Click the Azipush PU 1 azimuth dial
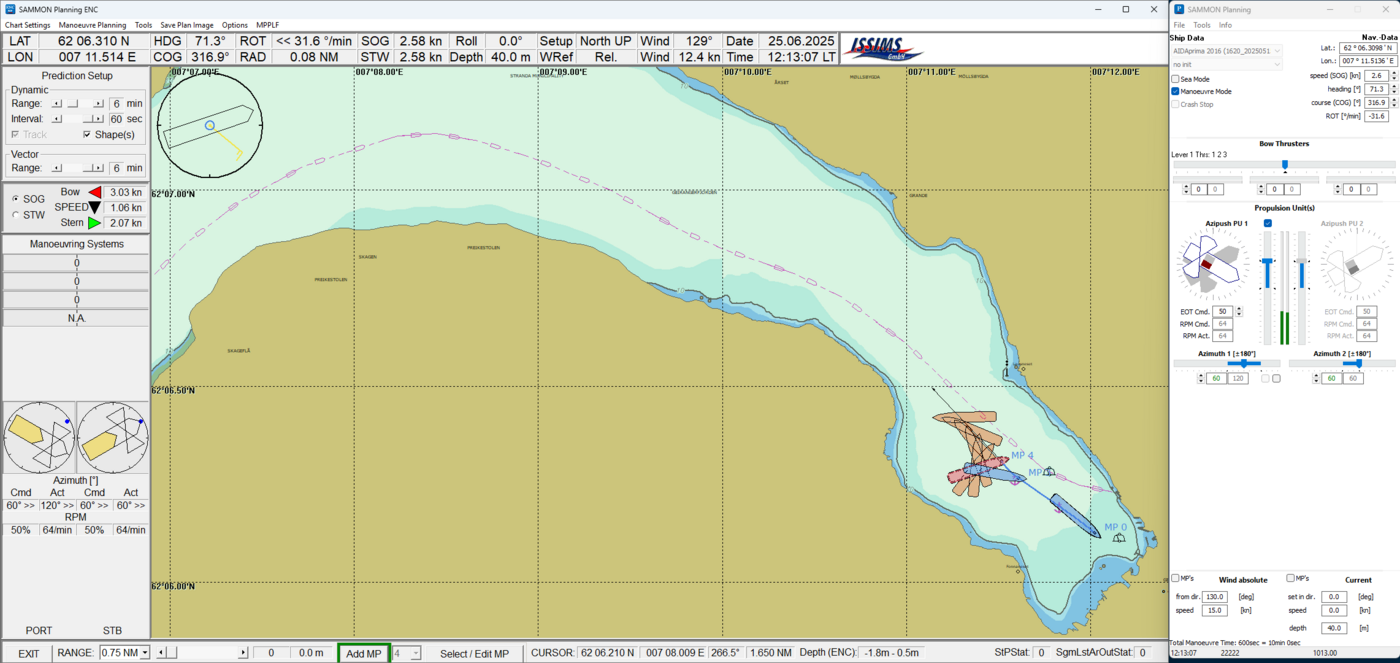This screenshot has width=1400, height=663. pos(1211,266)
